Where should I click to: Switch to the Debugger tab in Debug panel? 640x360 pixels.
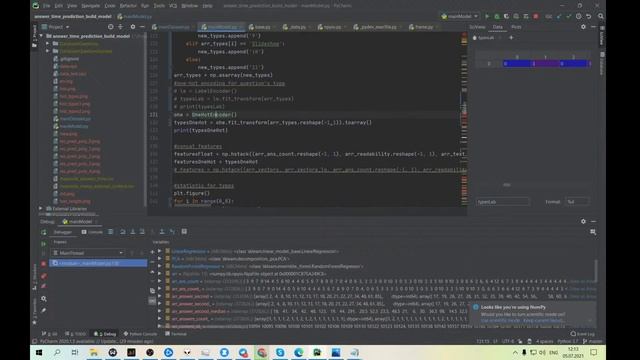point(62,232)
